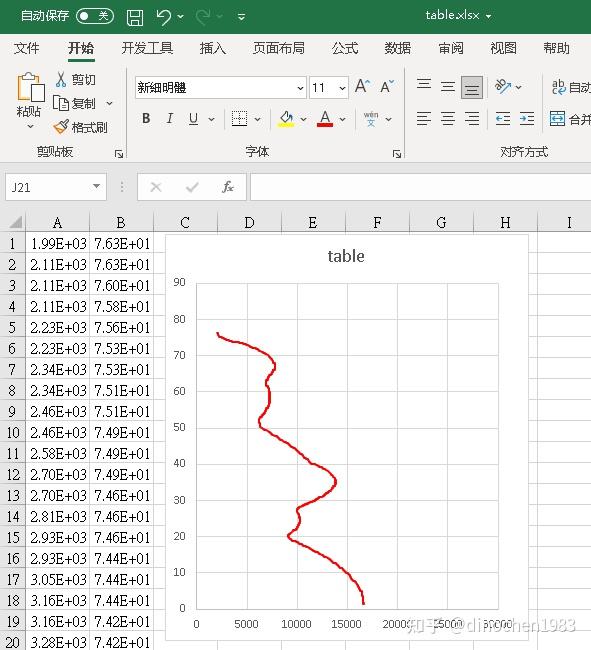
Task: Open the font size dropdown
Action: click(x=342, y=88)
